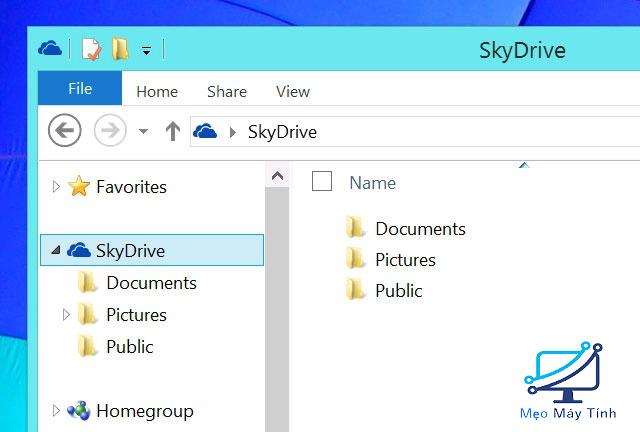The image size is (640, 432).
Task: Switch to the Home ribbon tab
Action: (x=157, y=91)
